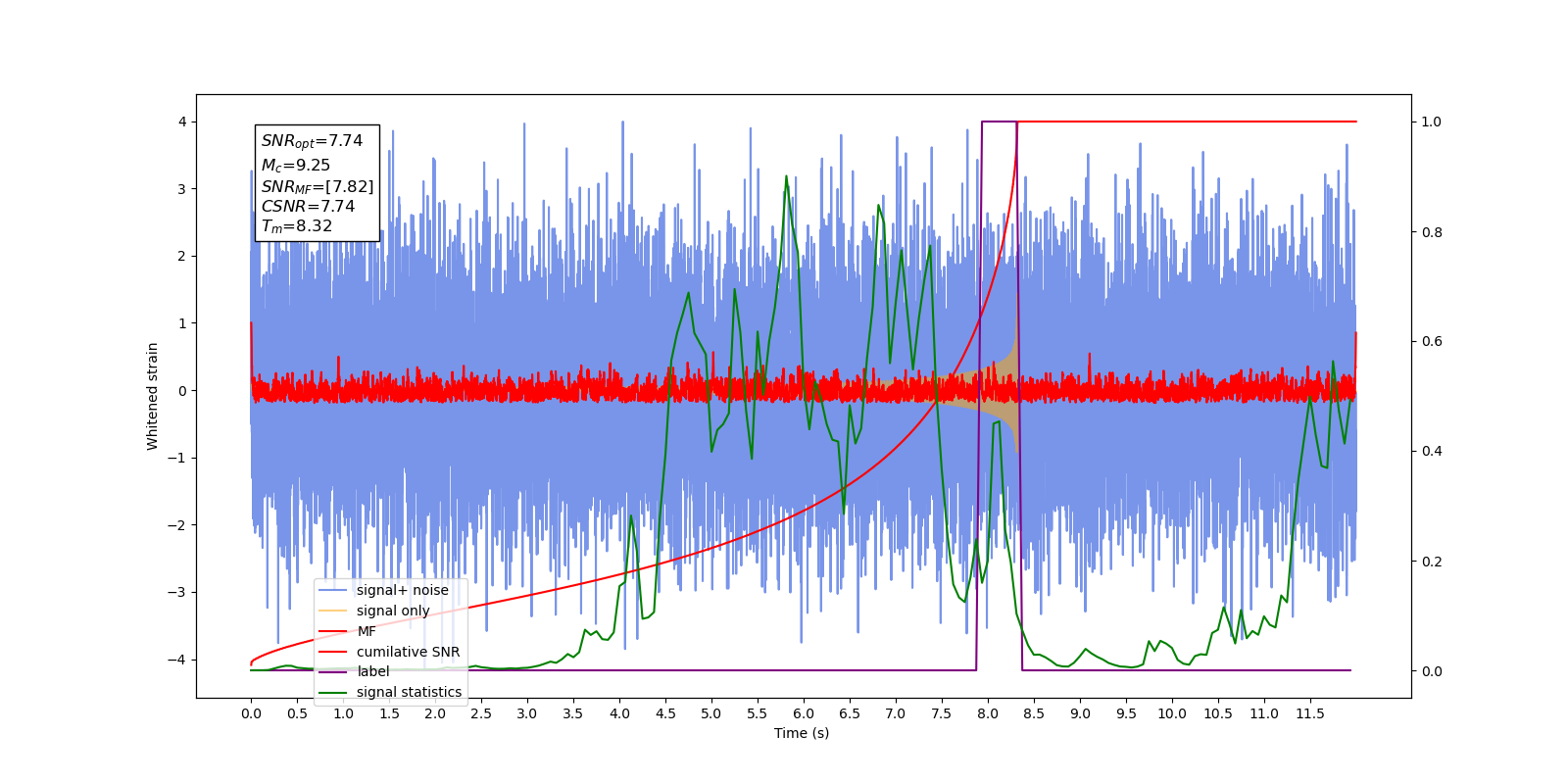Click the x-axis tick label 10.0
The width and height of the screenshot is (1568, 784).
tap(1172, 713)
